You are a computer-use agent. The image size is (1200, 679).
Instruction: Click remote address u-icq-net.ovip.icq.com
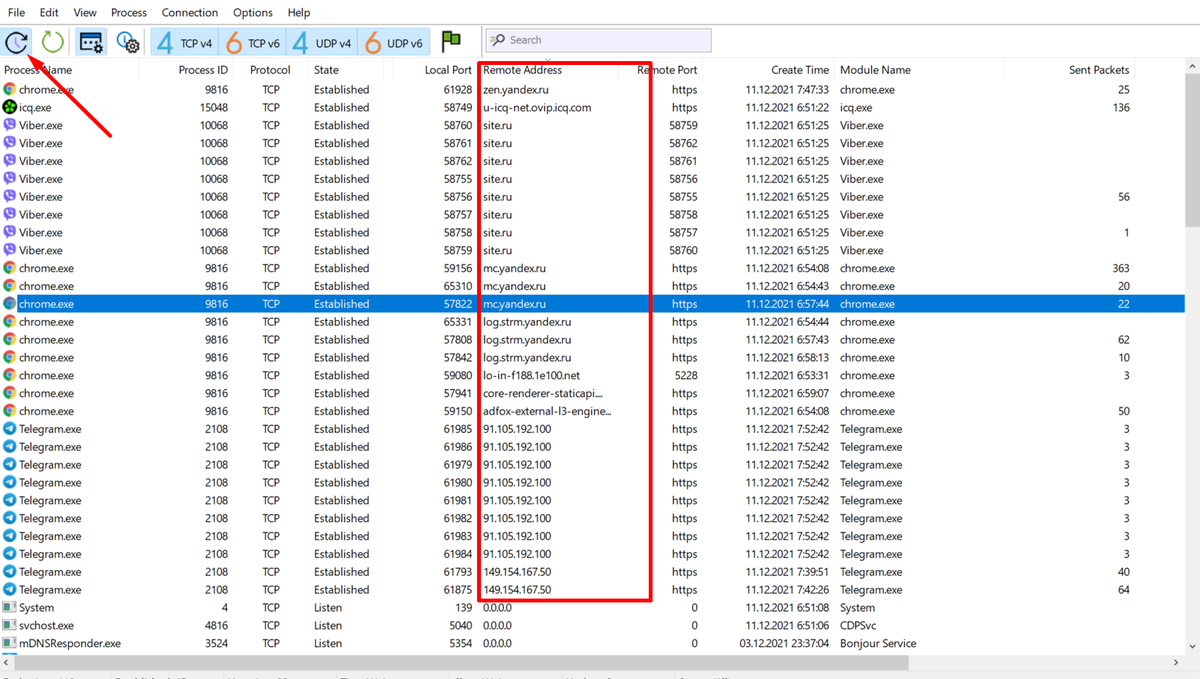(537, 107)
